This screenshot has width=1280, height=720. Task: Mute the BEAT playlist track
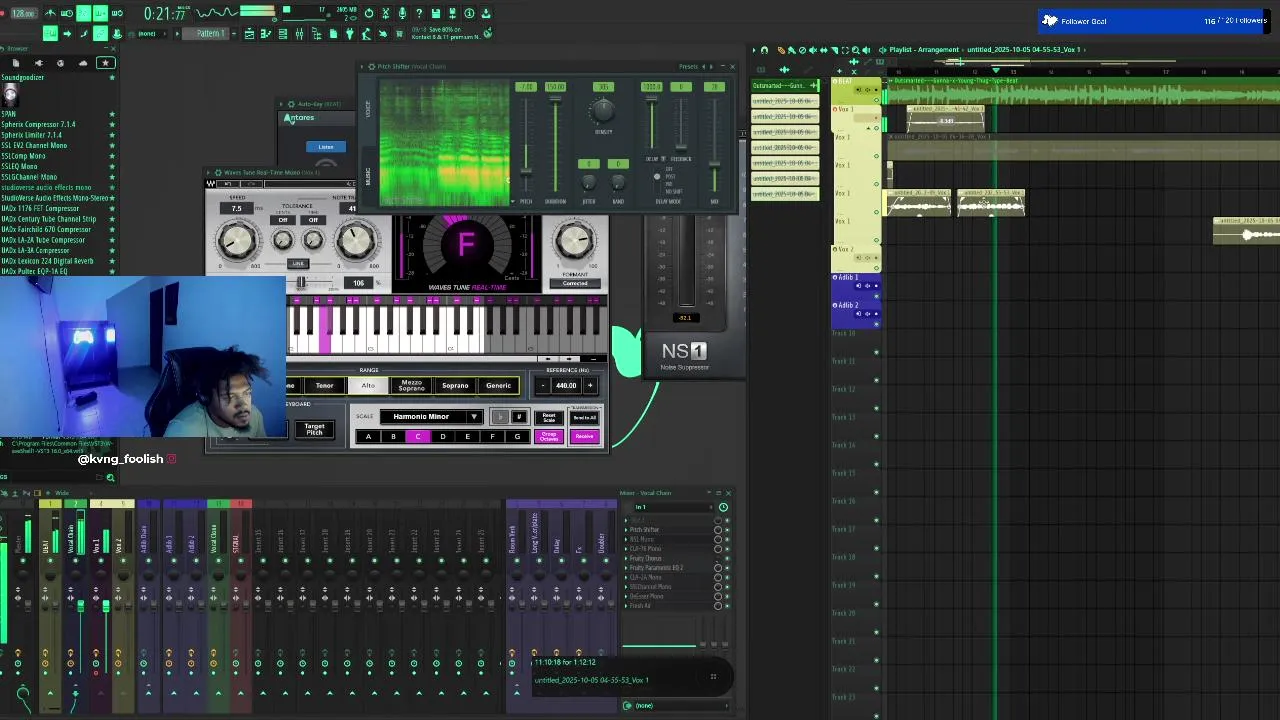coord(876,100)
